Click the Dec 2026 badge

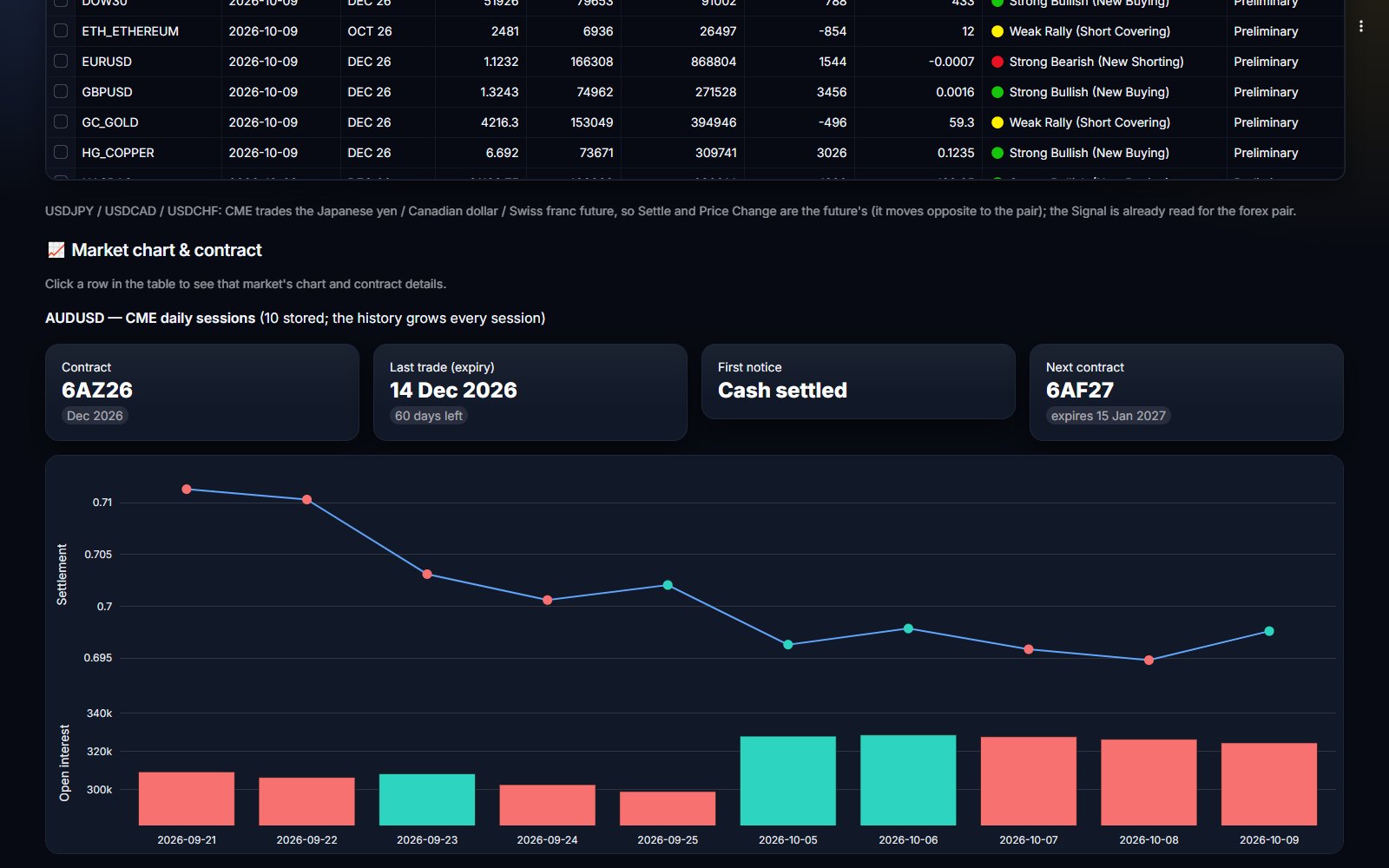click(95, 416)
